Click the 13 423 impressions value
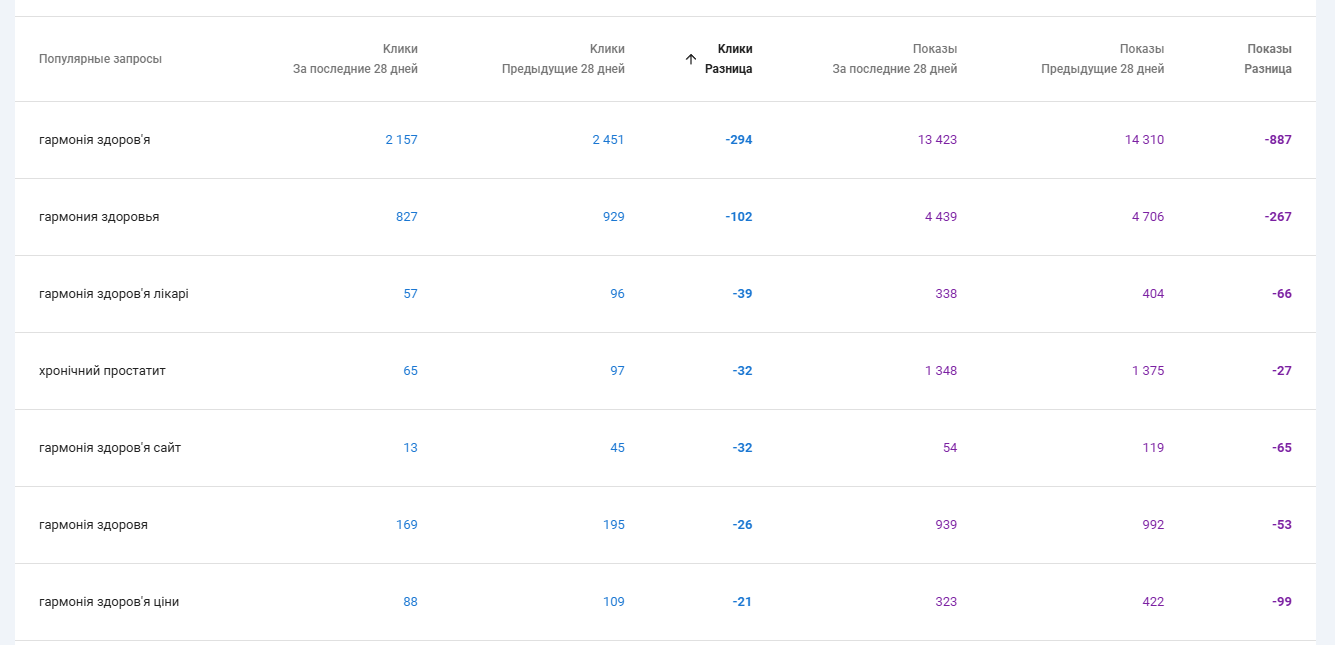This screenshot has height=645, width=1335. click(937, 140)
